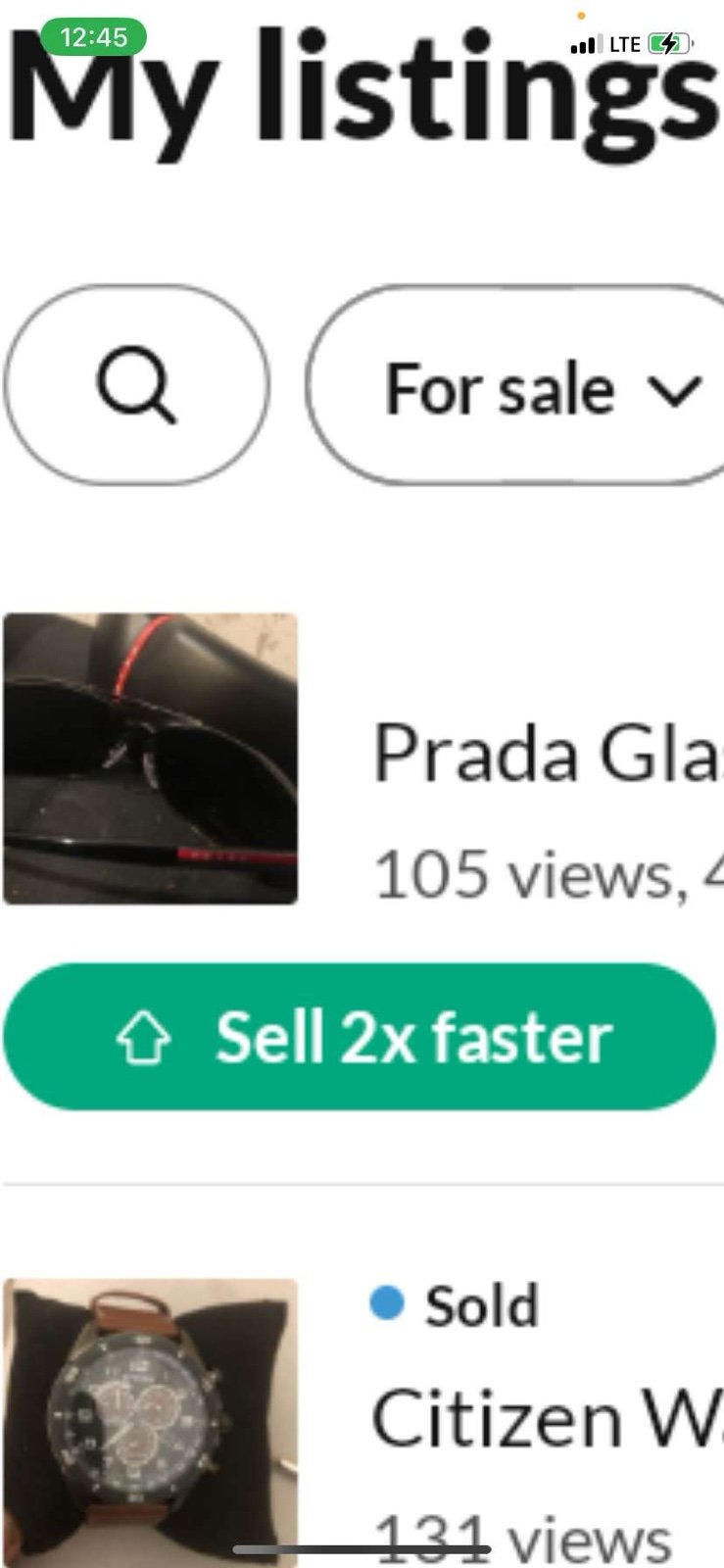Tap the orange microphone indicator dot

pos(580,15)
